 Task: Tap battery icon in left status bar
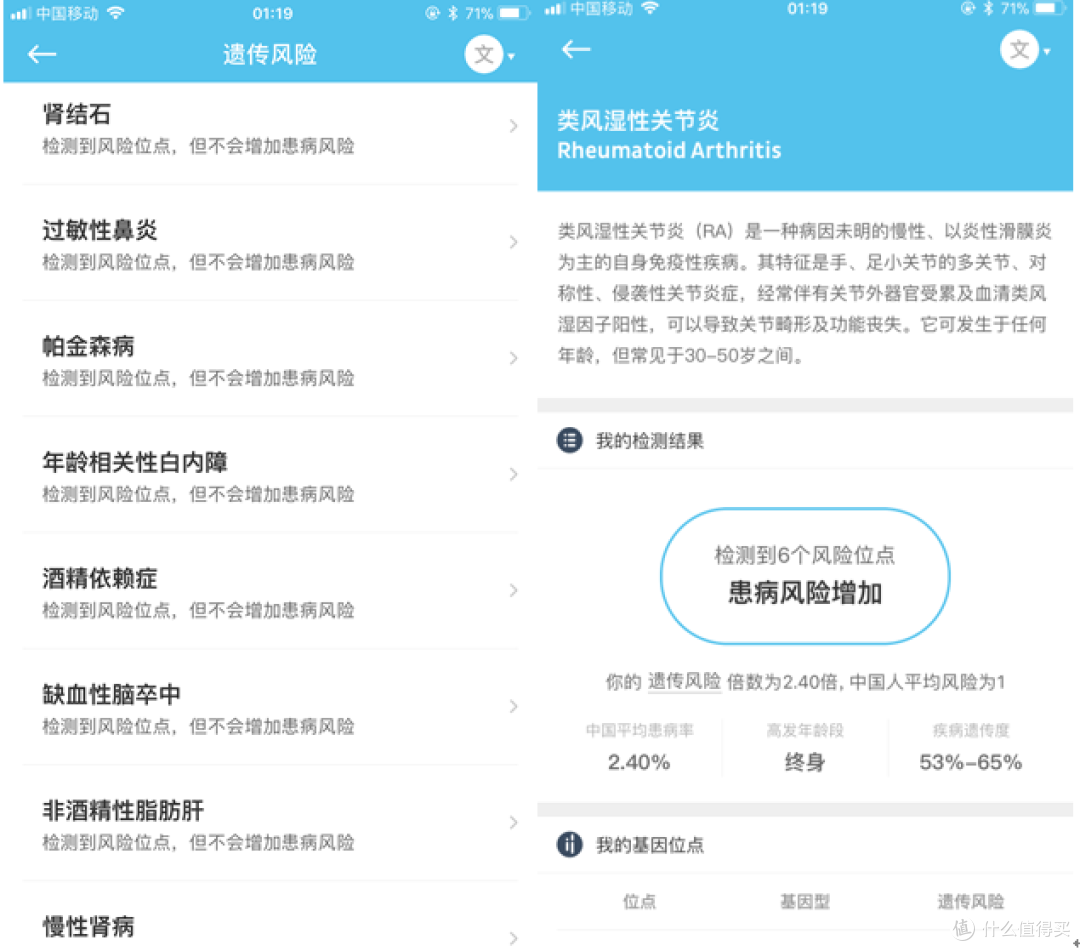coord(512,13)
